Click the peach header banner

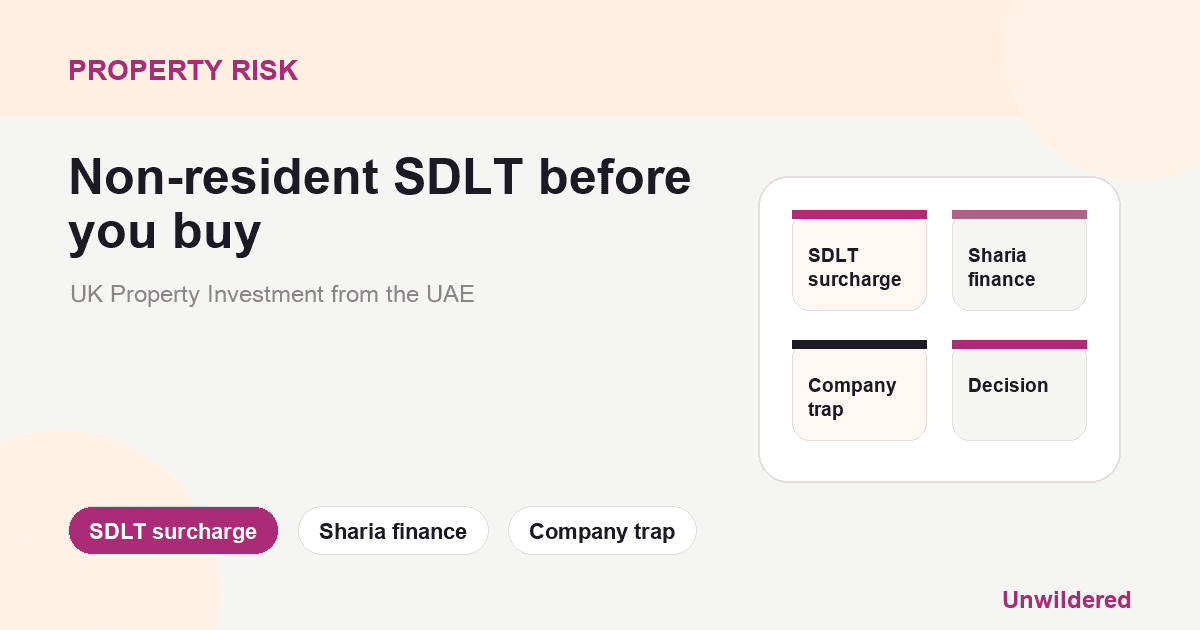point(500,58)
